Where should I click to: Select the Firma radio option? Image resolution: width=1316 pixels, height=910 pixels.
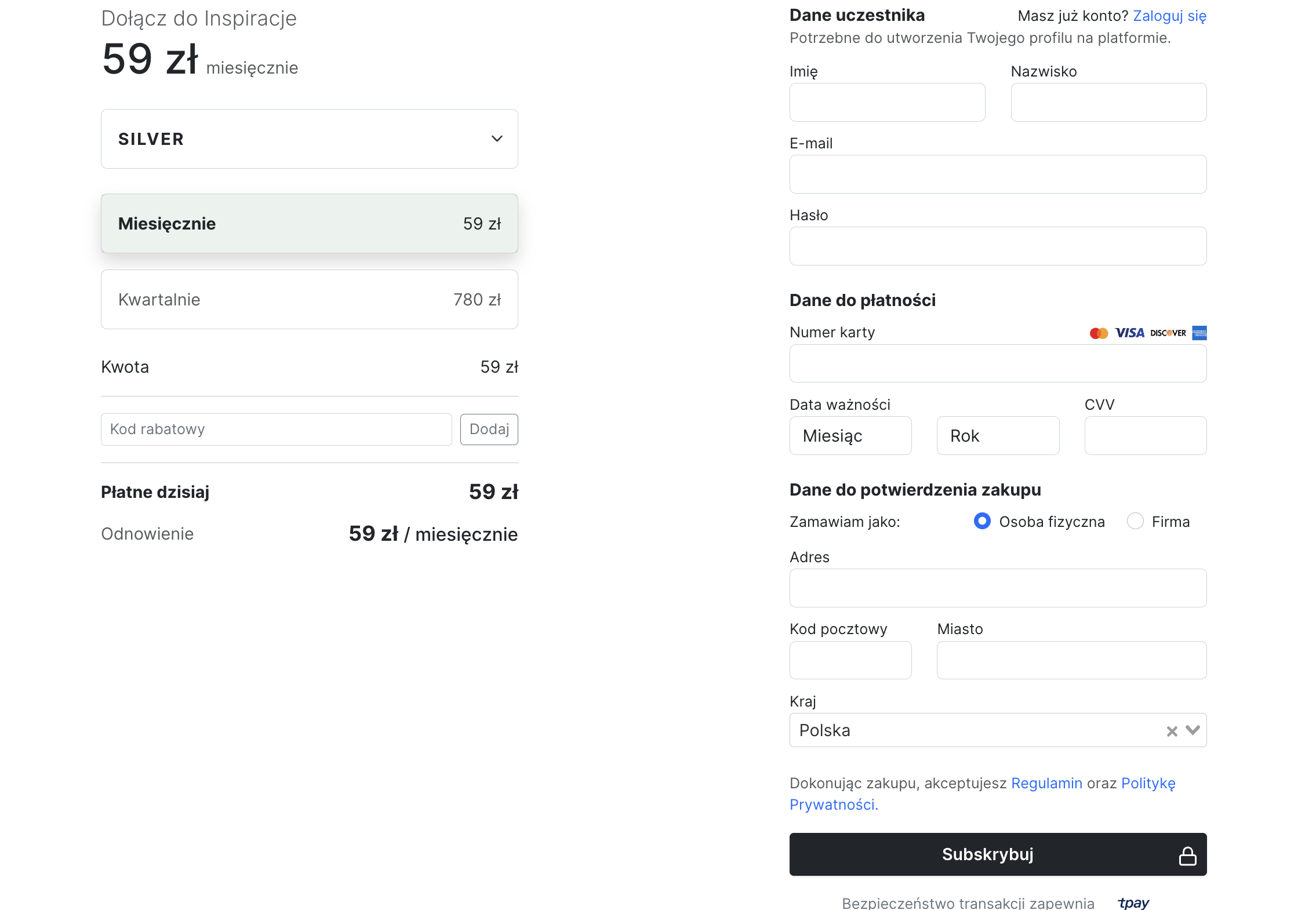[x=1135, y=521]
